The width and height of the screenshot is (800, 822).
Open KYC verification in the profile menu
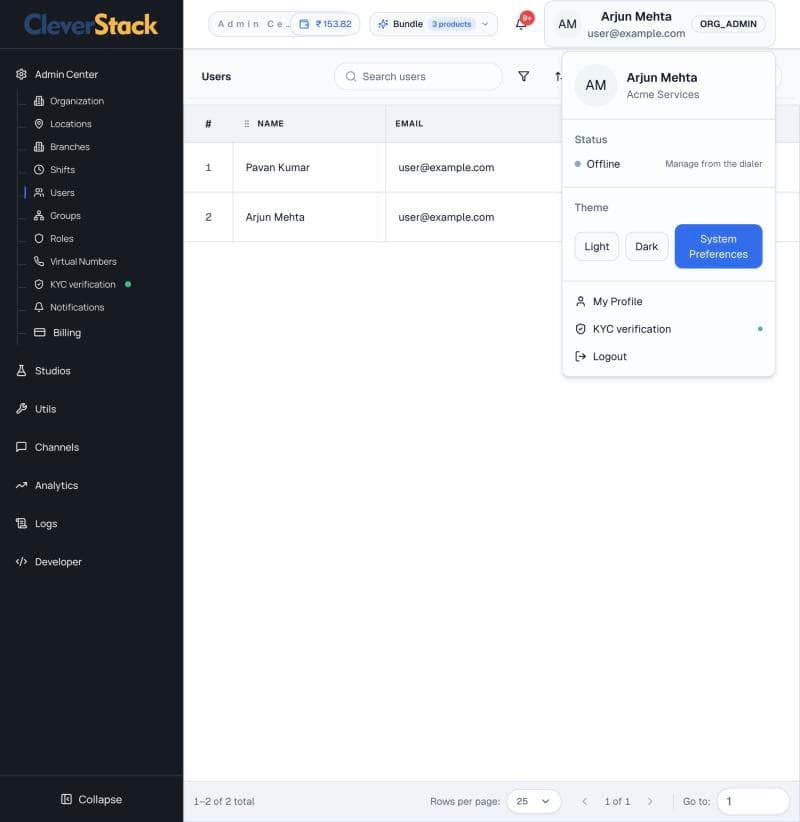(668, 329)
